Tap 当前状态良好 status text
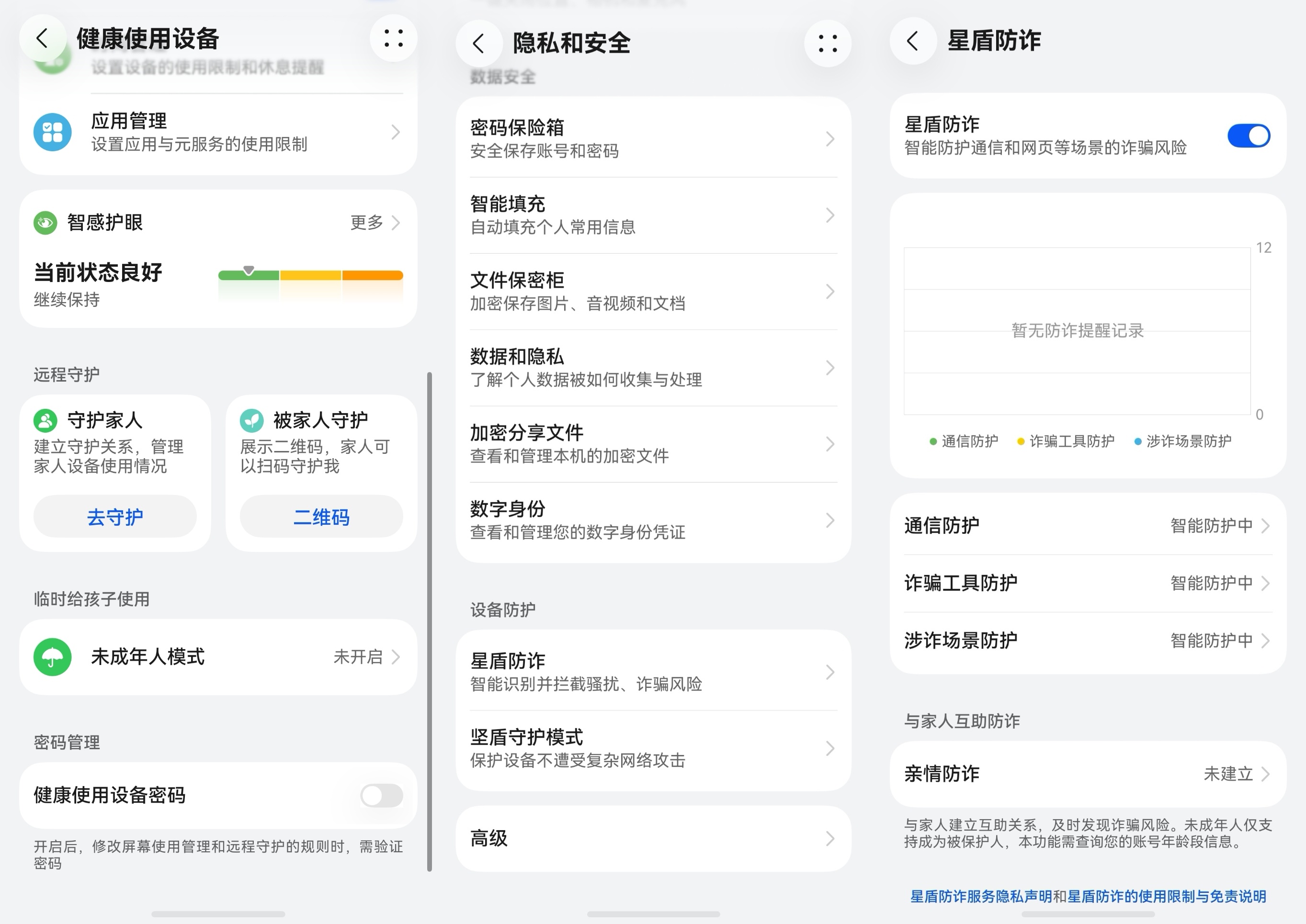Screen dimensions: 1306x924 coord(98,272)
